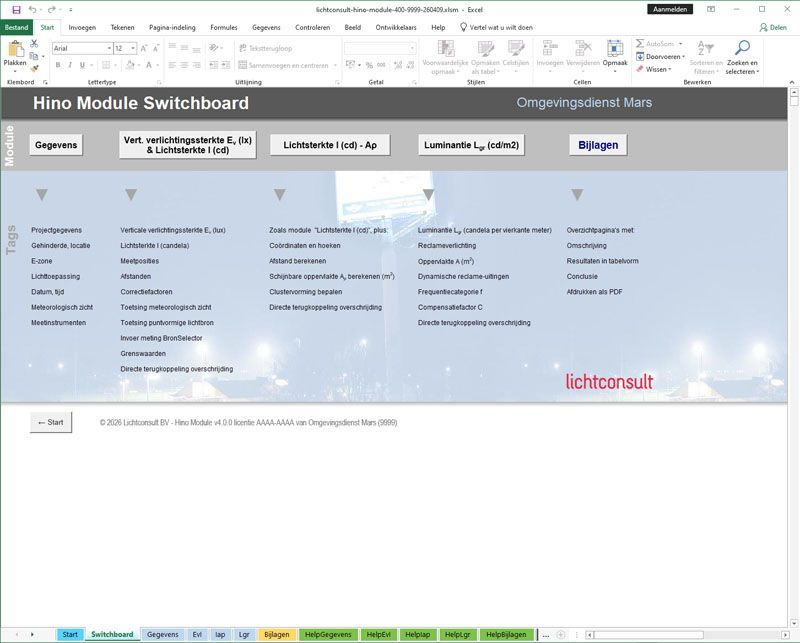800x643 pixels.
Task: Click the fill color bucket icon
Action: [130, 65]
